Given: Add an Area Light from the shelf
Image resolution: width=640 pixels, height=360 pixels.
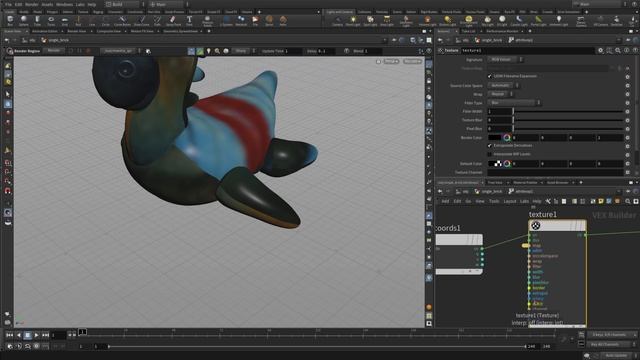Looking at the screenshot, I should [x=387, y=20].
